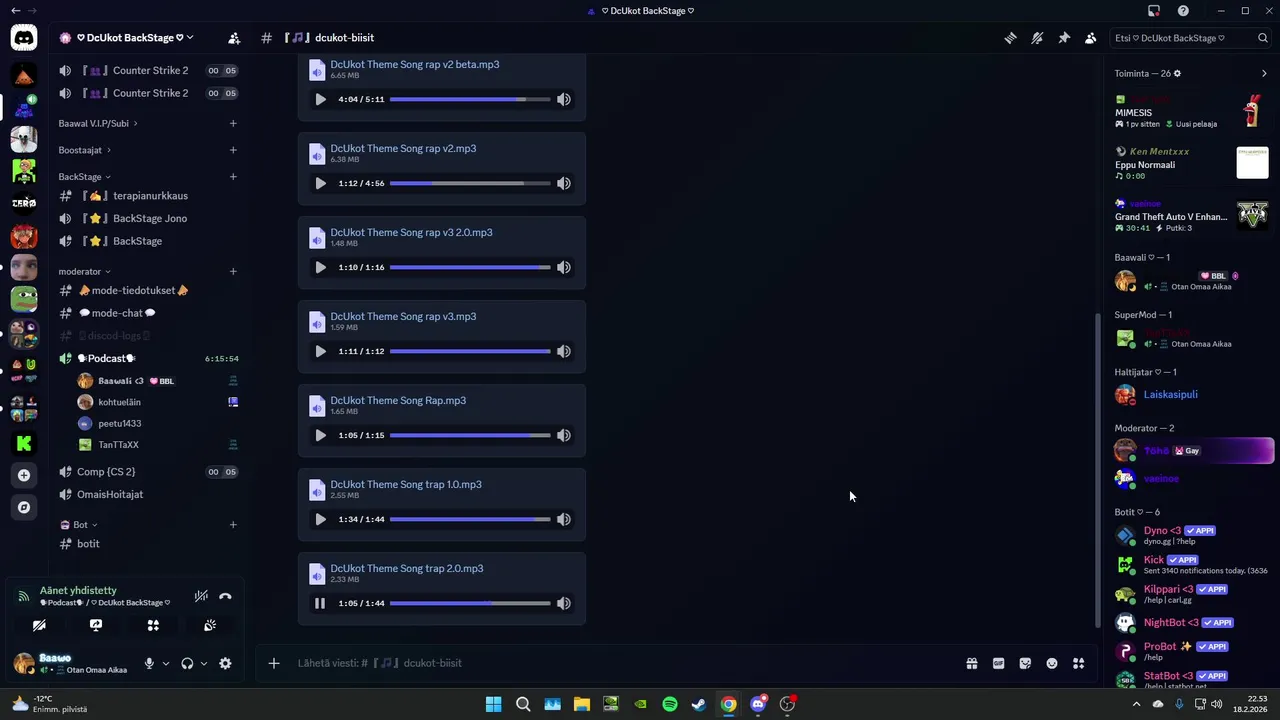Join OmaisHoitajat voice channel

pos(148,494)
